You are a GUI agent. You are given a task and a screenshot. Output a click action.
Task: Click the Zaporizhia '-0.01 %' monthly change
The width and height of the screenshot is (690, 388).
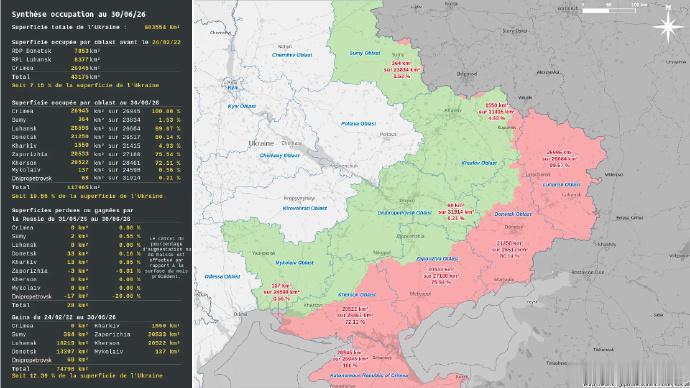coord(128,271)
